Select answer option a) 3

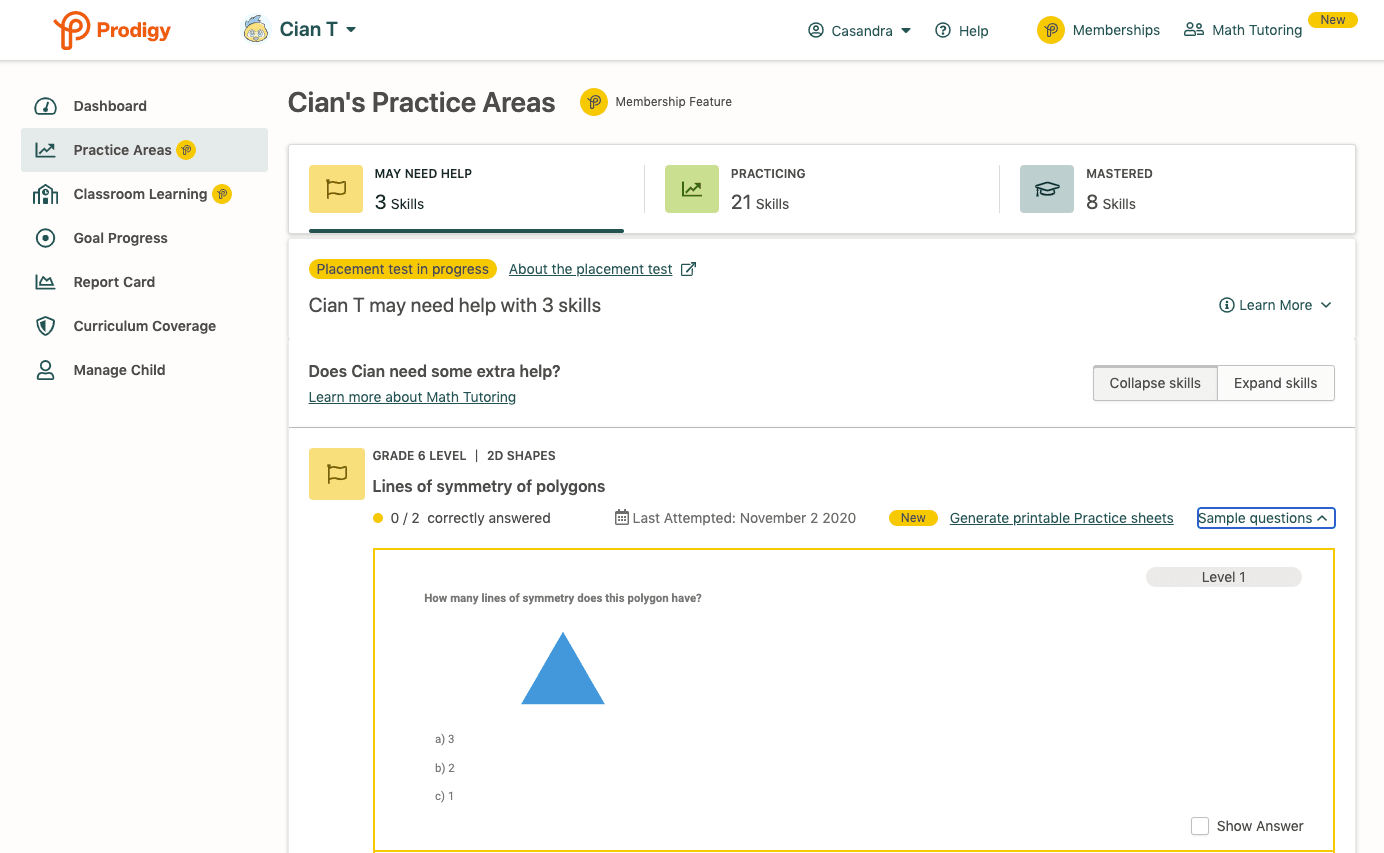click(x=444, y=738)
